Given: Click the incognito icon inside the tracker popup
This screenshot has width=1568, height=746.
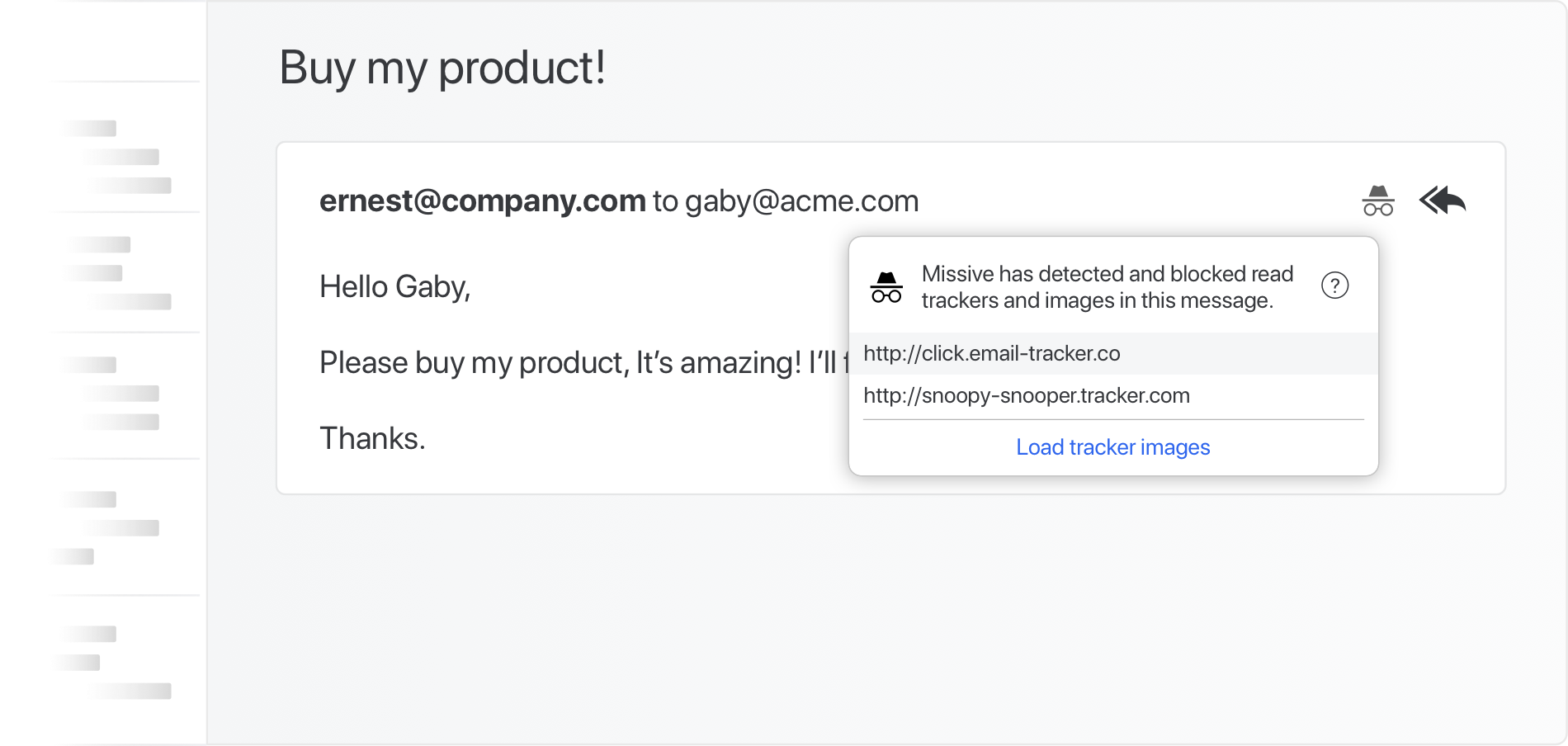Looking at the screenshot, I should (886, 287).
